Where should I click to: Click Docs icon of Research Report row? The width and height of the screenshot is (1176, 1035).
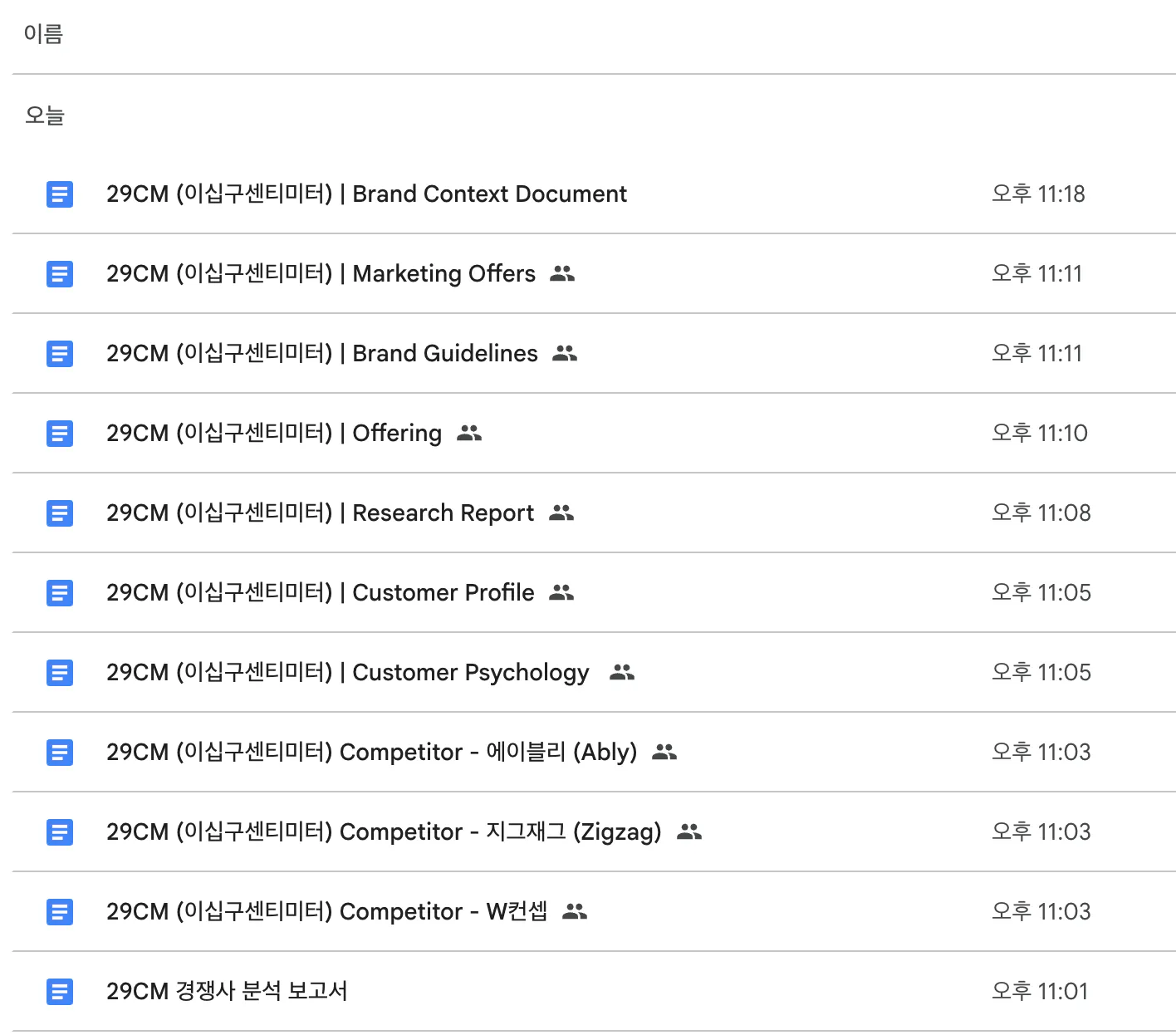coord(59,513)
